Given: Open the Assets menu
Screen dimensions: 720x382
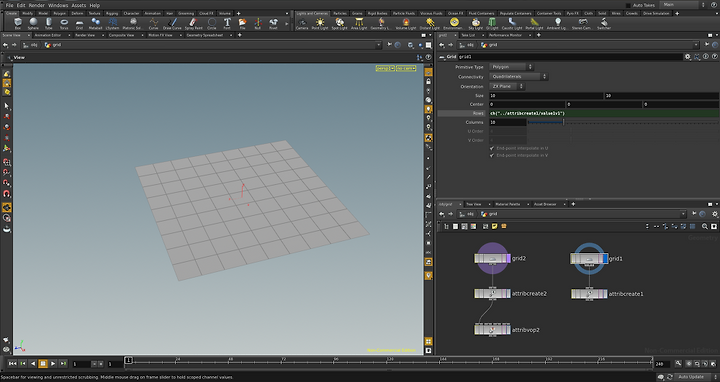Looking at the screenshot, I should [79, 5].
